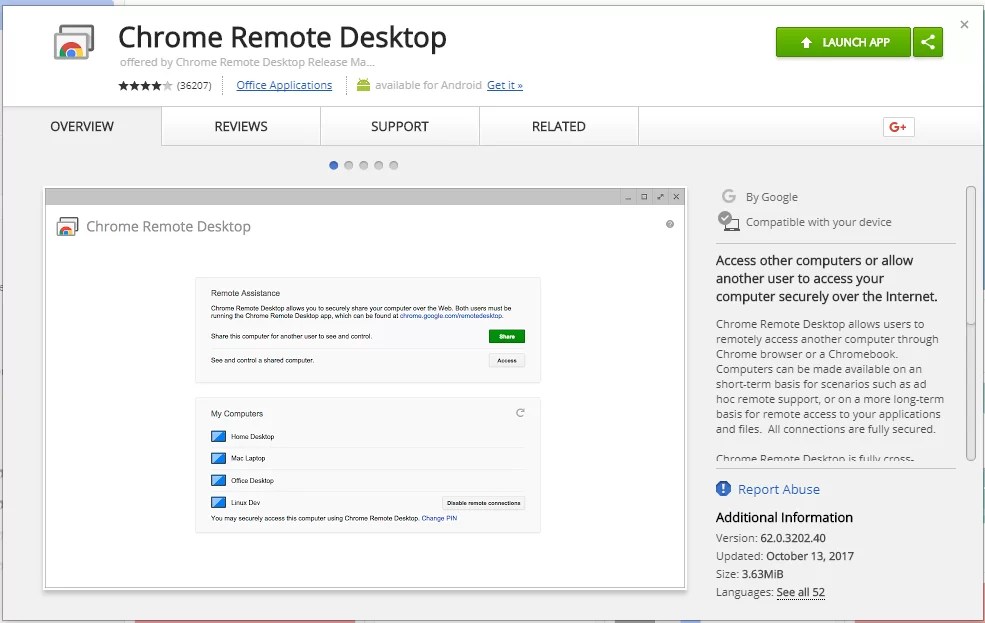Click the preview window maximize icon
The image size is (985, 623).
click(644, 197)
